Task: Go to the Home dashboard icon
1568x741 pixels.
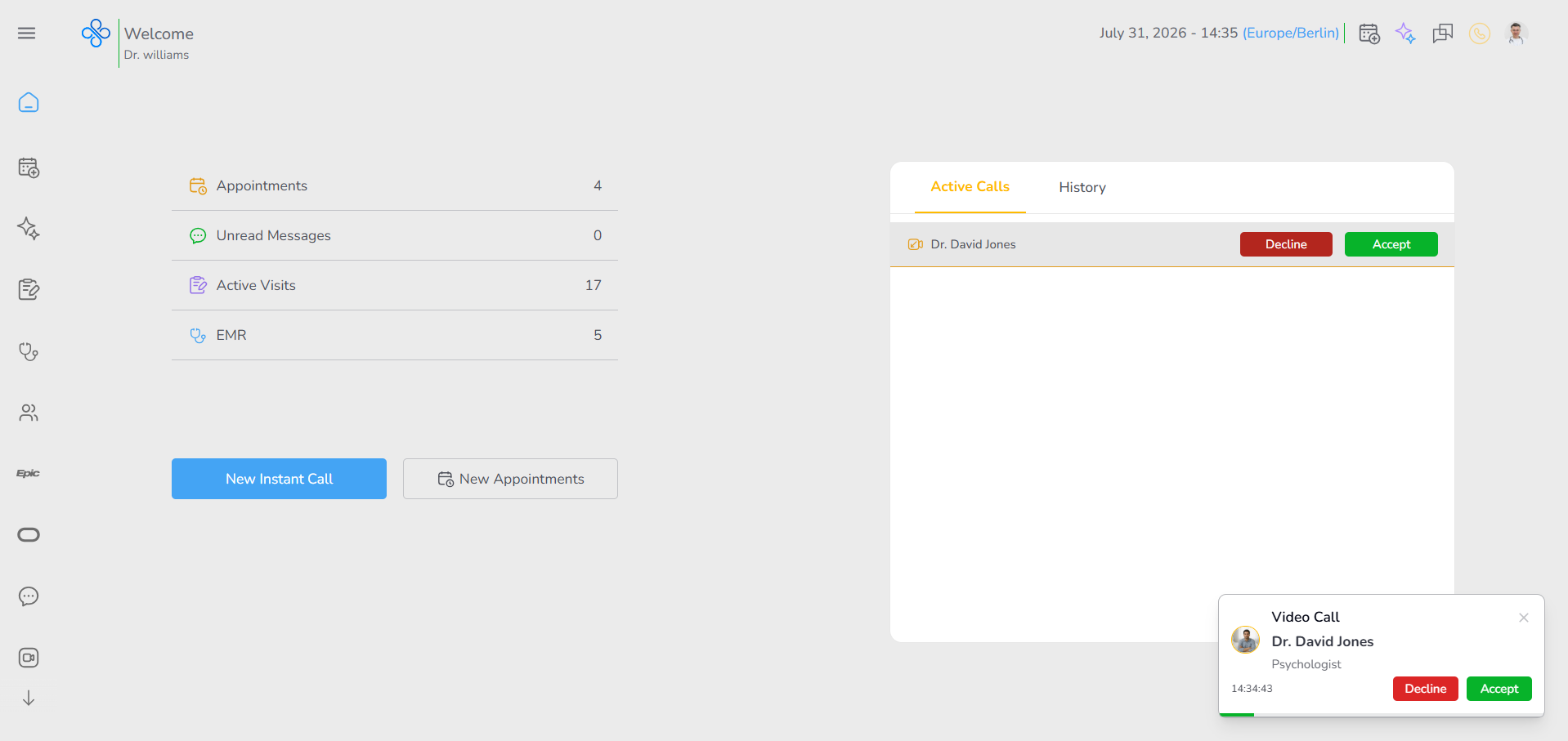Action: (x=29, y=103)
